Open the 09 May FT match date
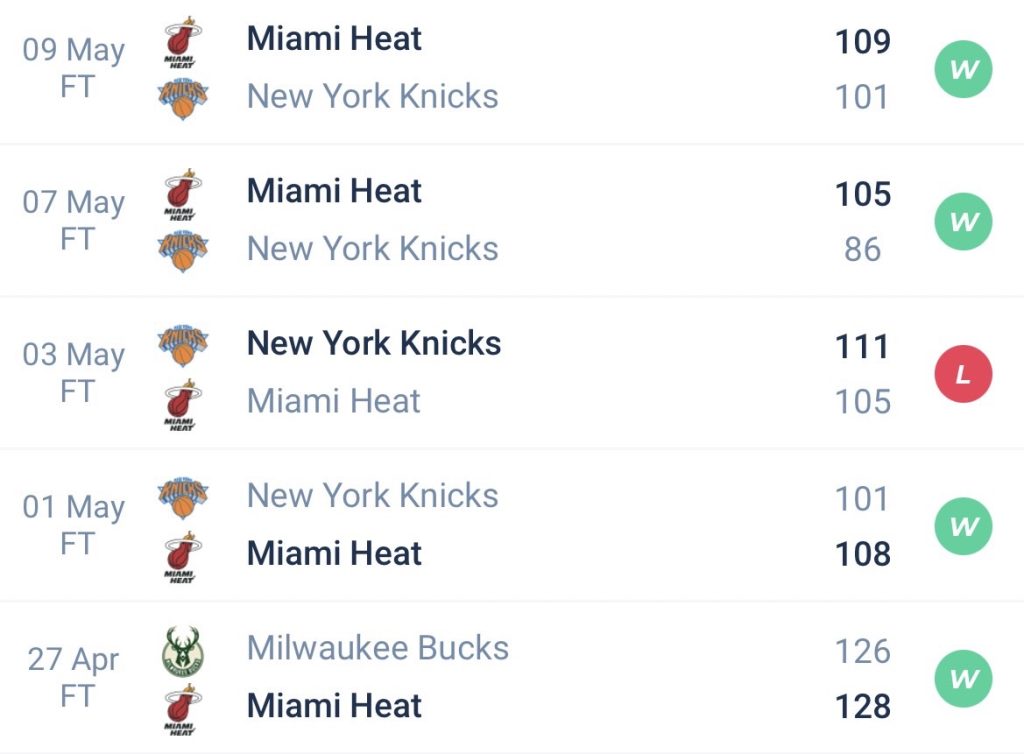 [x=74, y=68]
